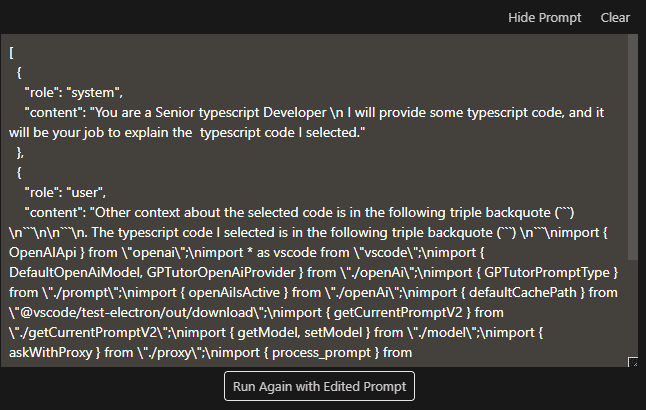
Task: Click the textarea resize handle
Action: pyautogui.click(x=632, y=362)
